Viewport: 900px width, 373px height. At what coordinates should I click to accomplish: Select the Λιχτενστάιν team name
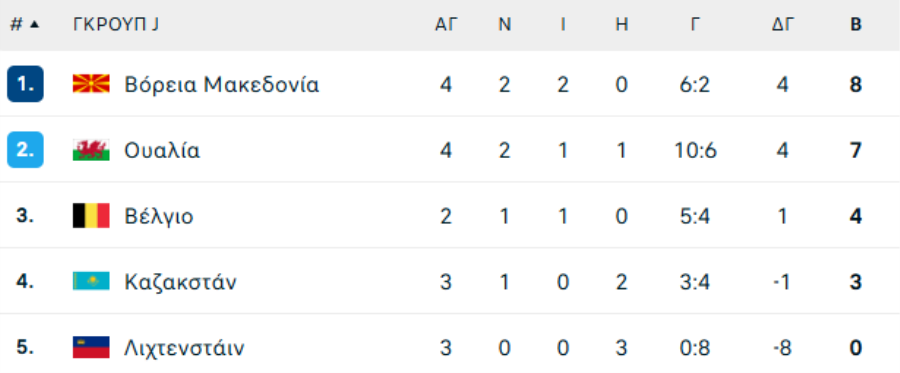click(x=184, y=348)
